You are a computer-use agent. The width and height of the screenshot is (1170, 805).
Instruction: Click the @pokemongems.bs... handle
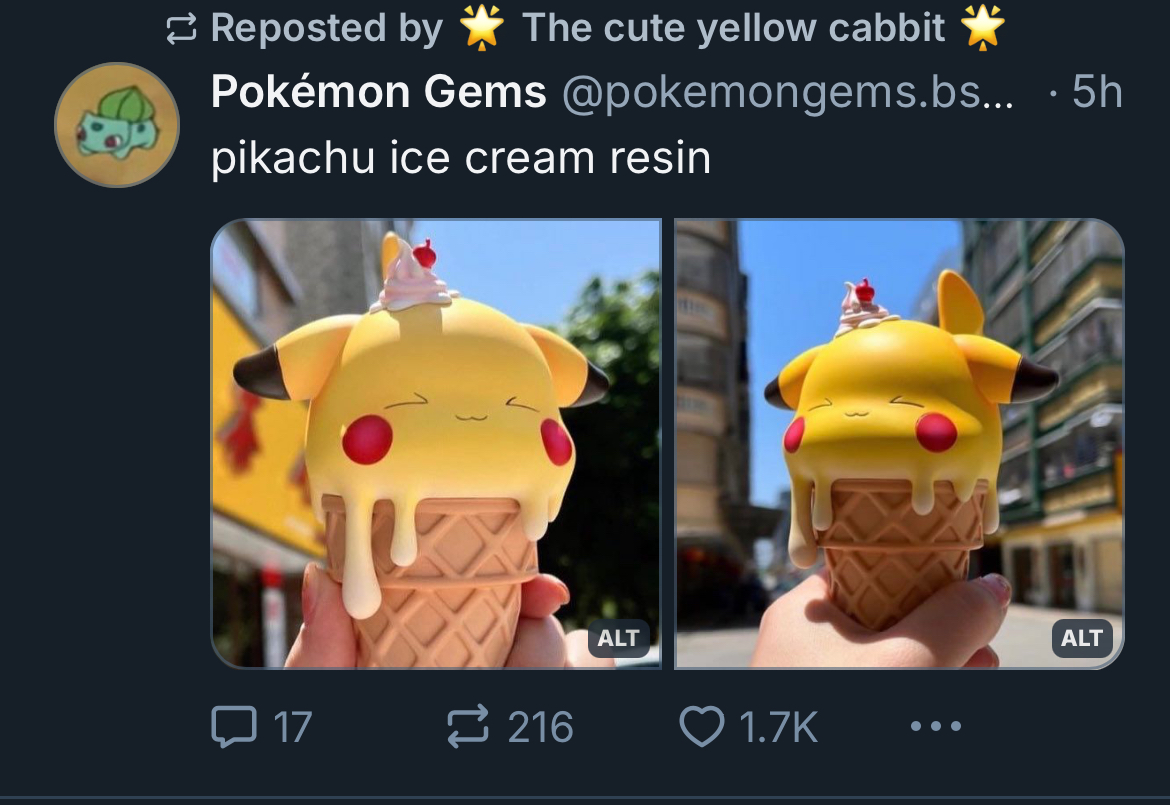(x=787, y=93)
